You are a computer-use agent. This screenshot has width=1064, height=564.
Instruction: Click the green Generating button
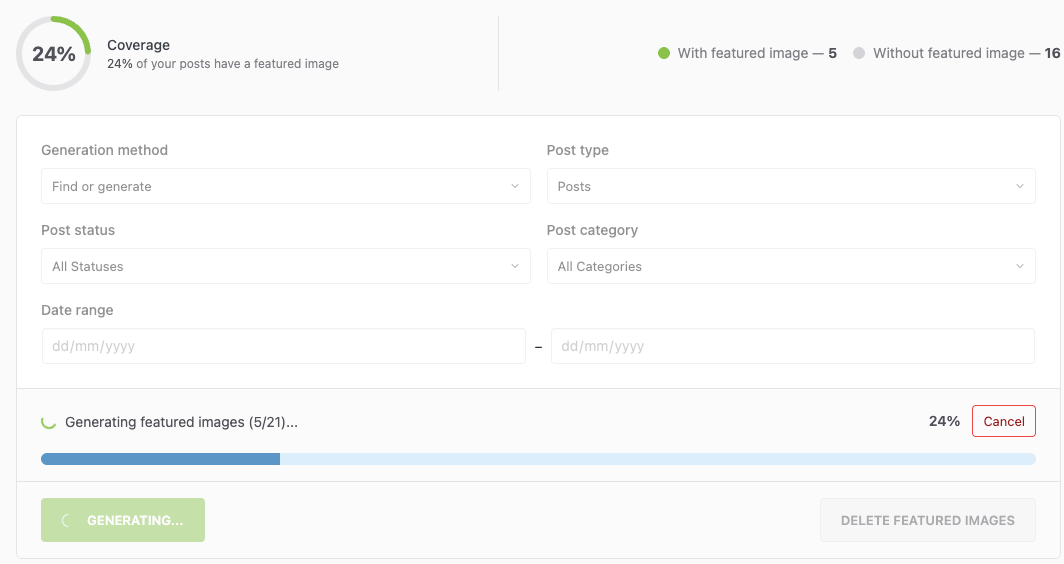123,520
